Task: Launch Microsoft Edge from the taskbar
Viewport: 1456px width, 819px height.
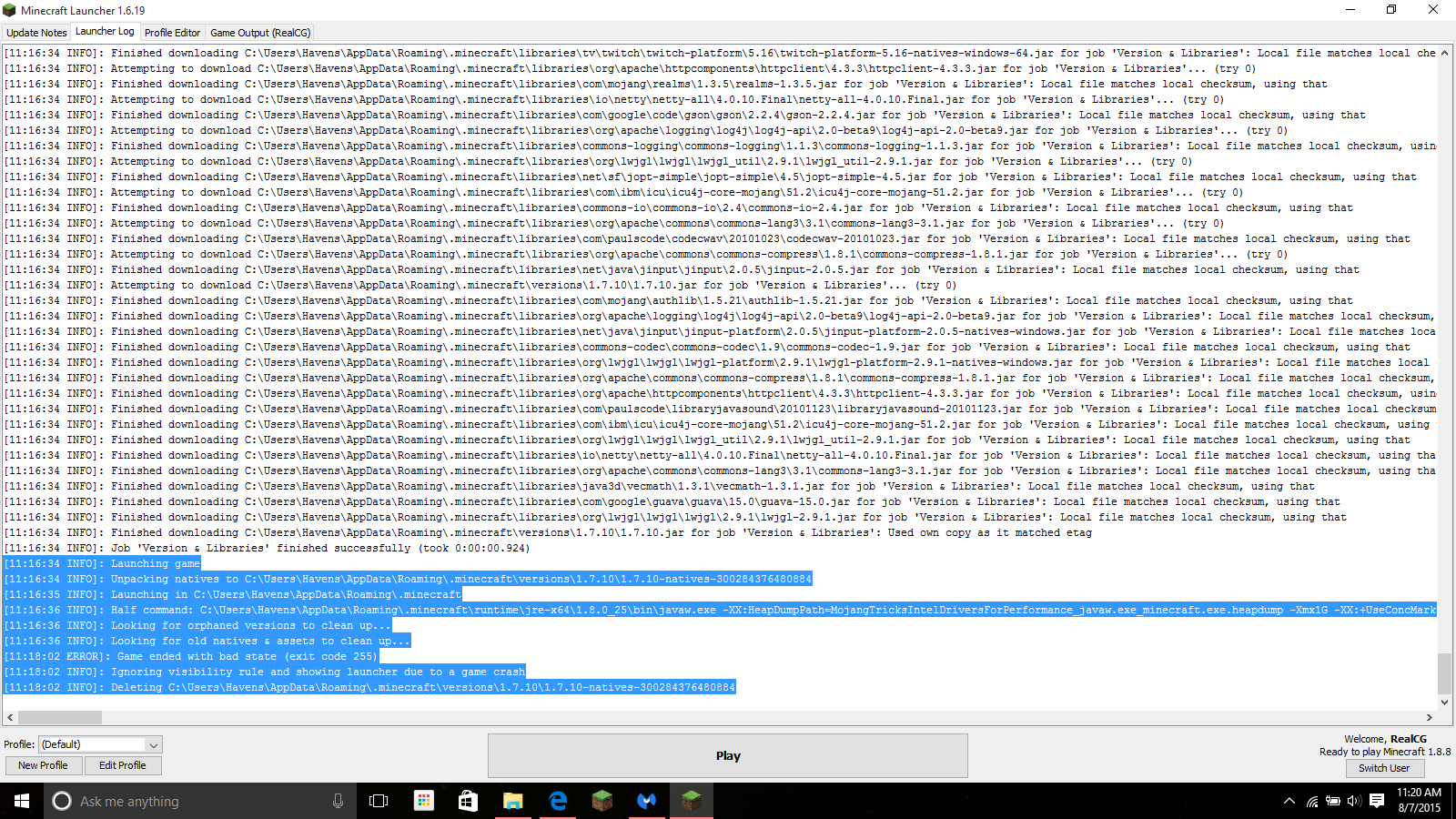Action: [x=558, y=801]
